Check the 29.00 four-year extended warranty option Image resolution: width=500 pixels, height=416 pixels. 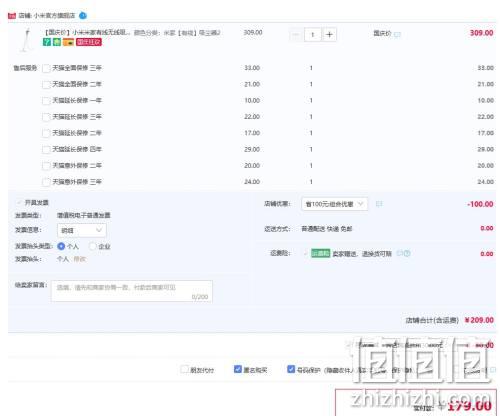pyautogui.click(x=46, y=150)
